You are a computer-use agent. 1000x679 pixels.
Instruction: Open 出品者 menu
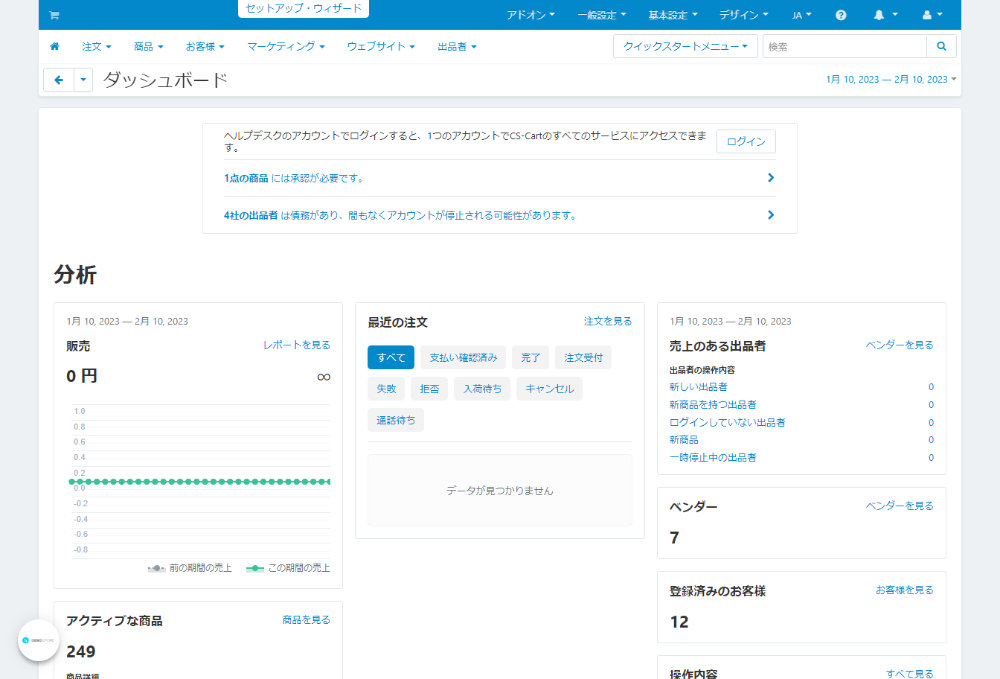pyautogui.click(x=457, y=47)
